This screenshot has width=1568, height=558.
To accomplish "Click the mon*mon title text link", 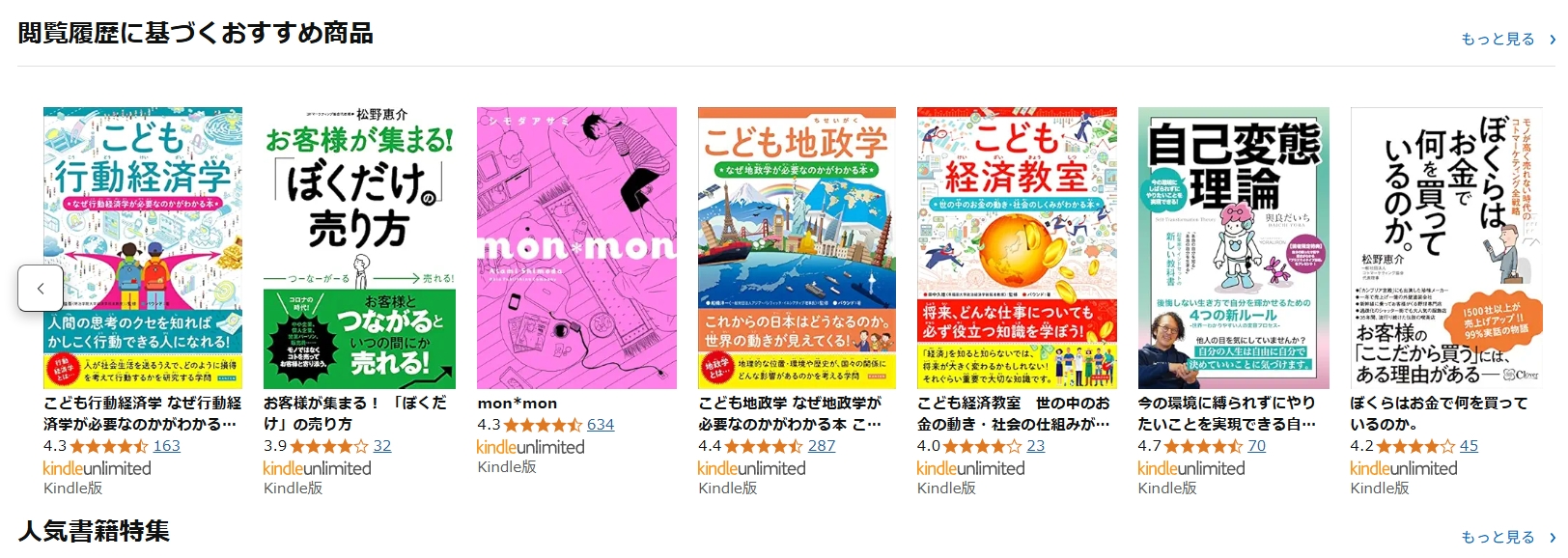I will coord(518,404).
